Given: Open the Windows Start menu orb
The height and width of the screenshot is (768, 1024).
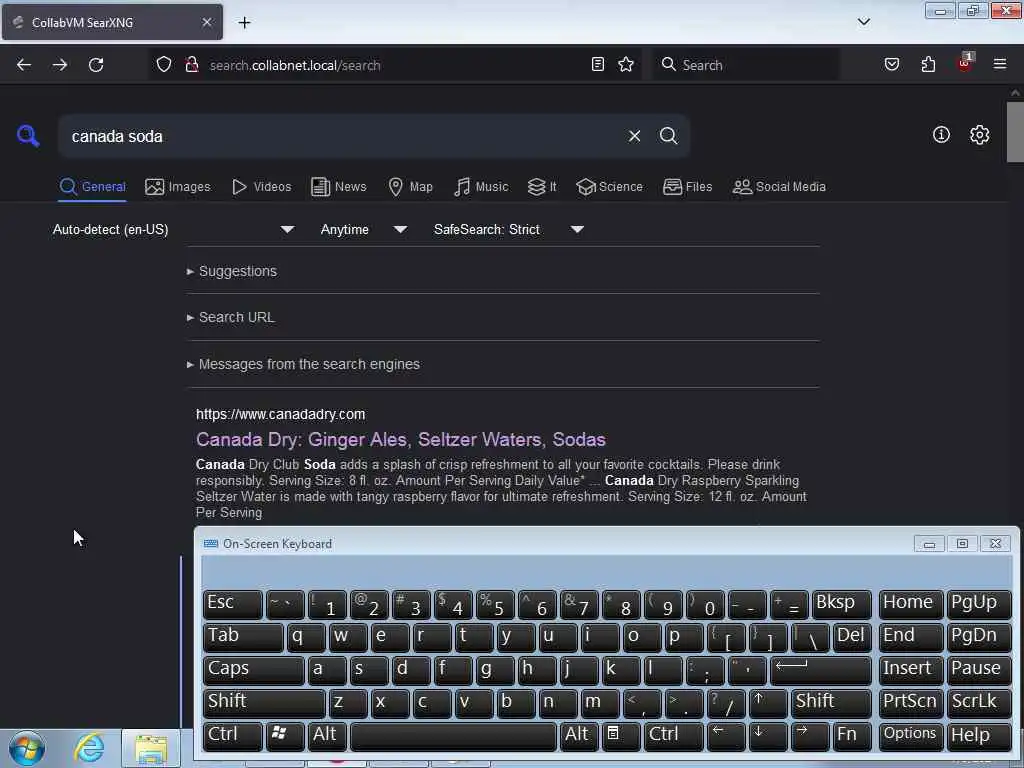Looking at the screenshot, I should 27,748.
